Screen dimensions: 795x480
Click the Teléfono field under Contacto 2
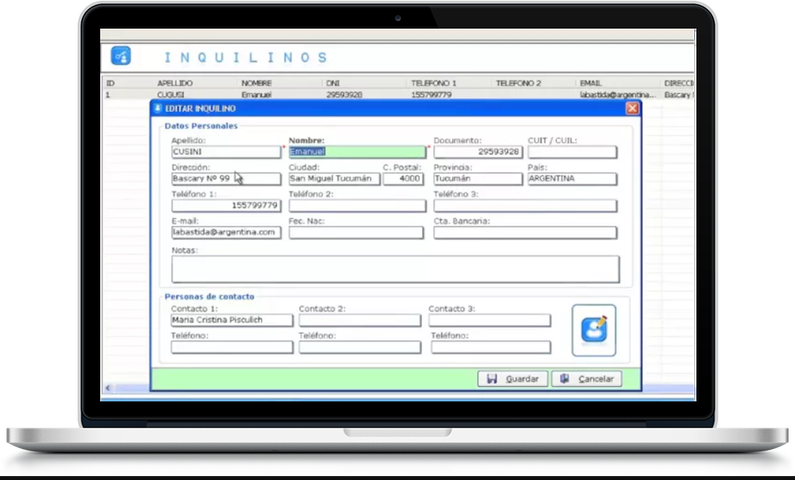359,347
